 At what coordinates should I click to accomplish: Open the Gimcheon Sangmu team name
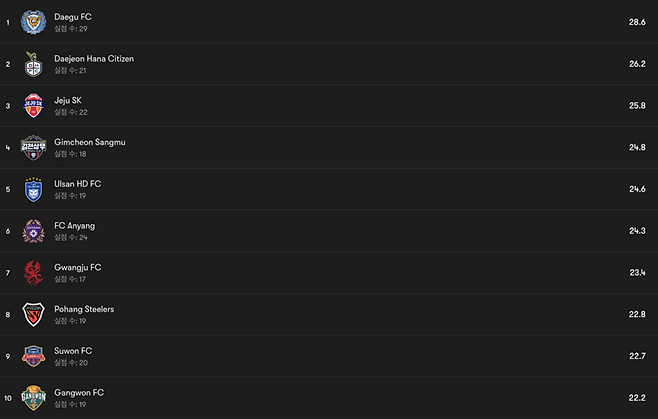90,142
